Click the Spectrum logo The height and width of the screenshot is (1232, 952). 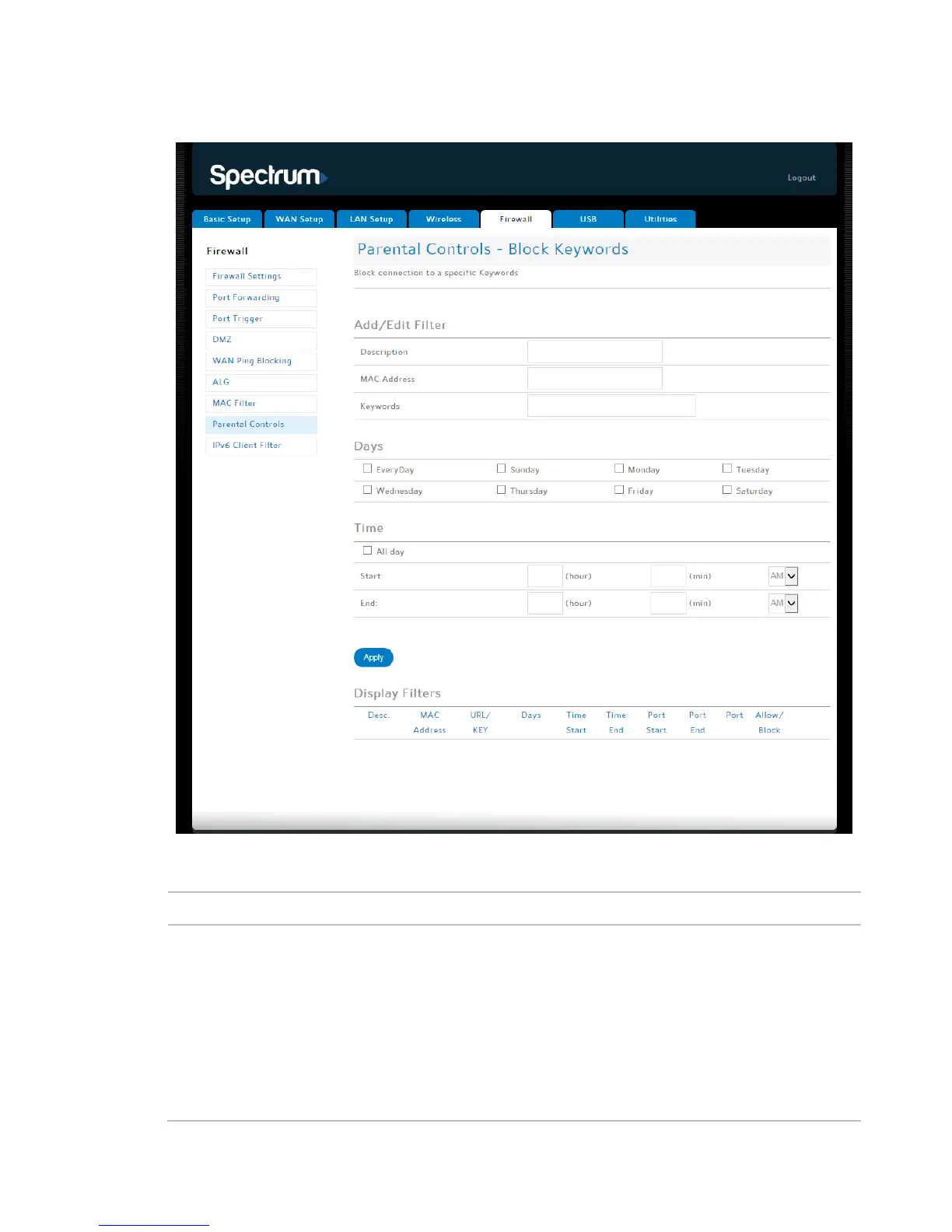[x=268, y=176]
